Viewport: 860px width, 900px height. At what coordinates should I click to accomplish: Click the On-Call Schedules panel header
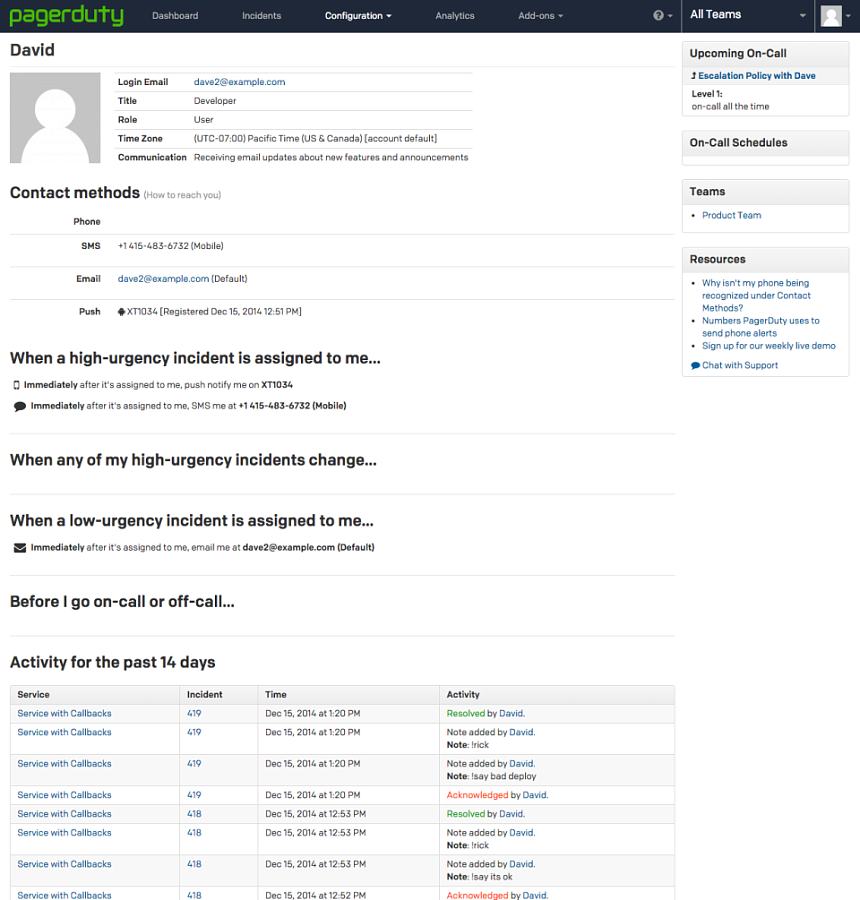click(x=765, y=143)
